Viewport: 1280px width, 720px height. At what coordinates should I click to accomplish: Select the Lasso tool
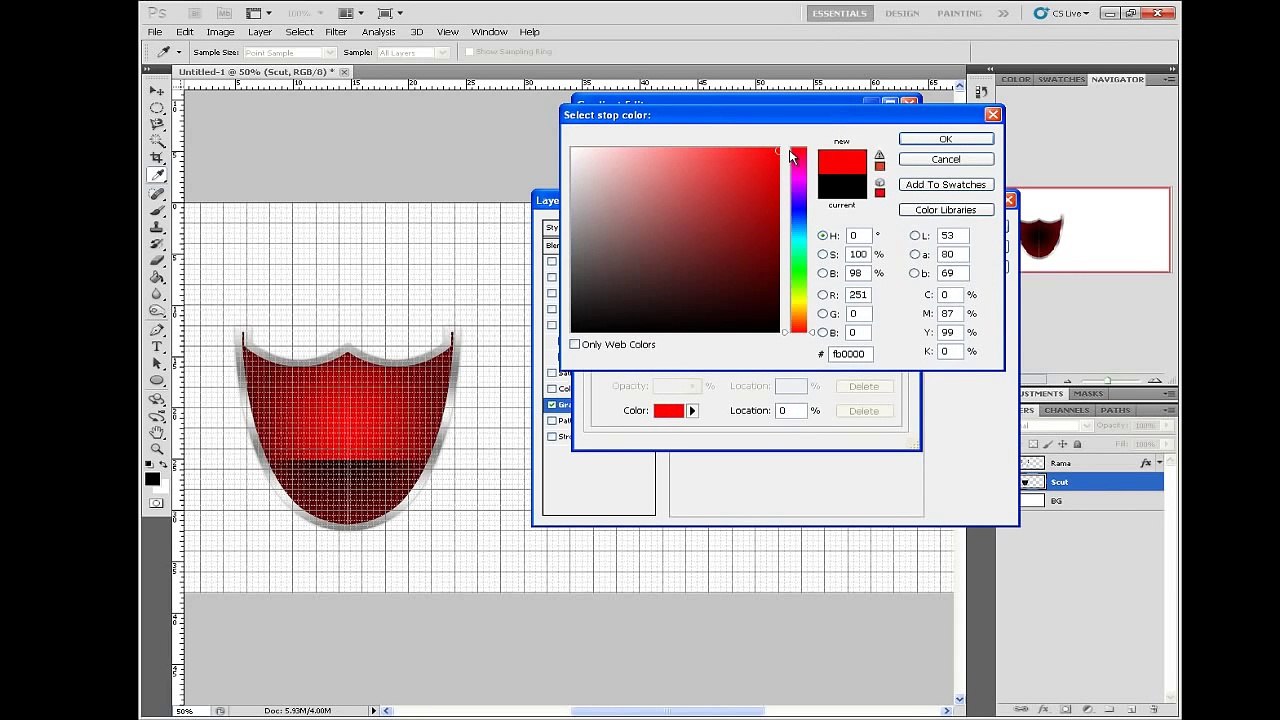(x=157, y=125)
